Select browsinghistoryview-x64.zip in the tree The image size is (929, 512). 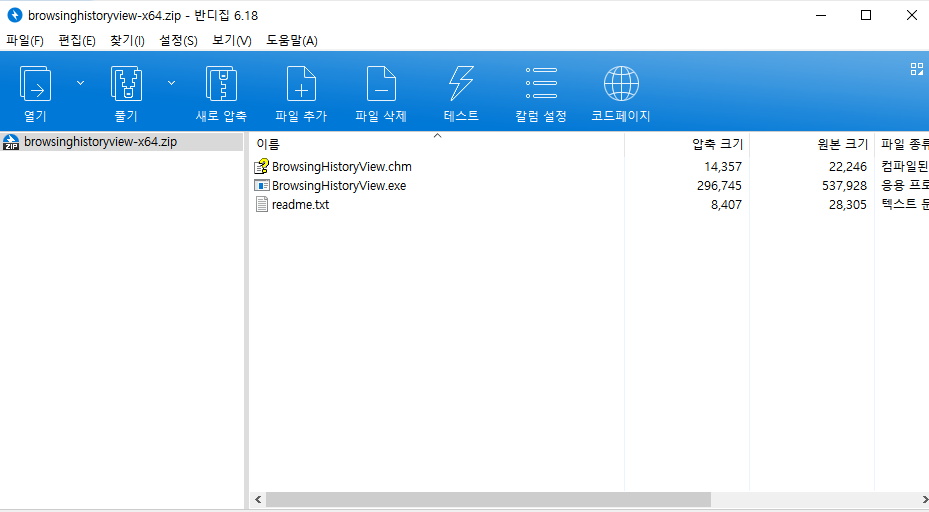101,142
